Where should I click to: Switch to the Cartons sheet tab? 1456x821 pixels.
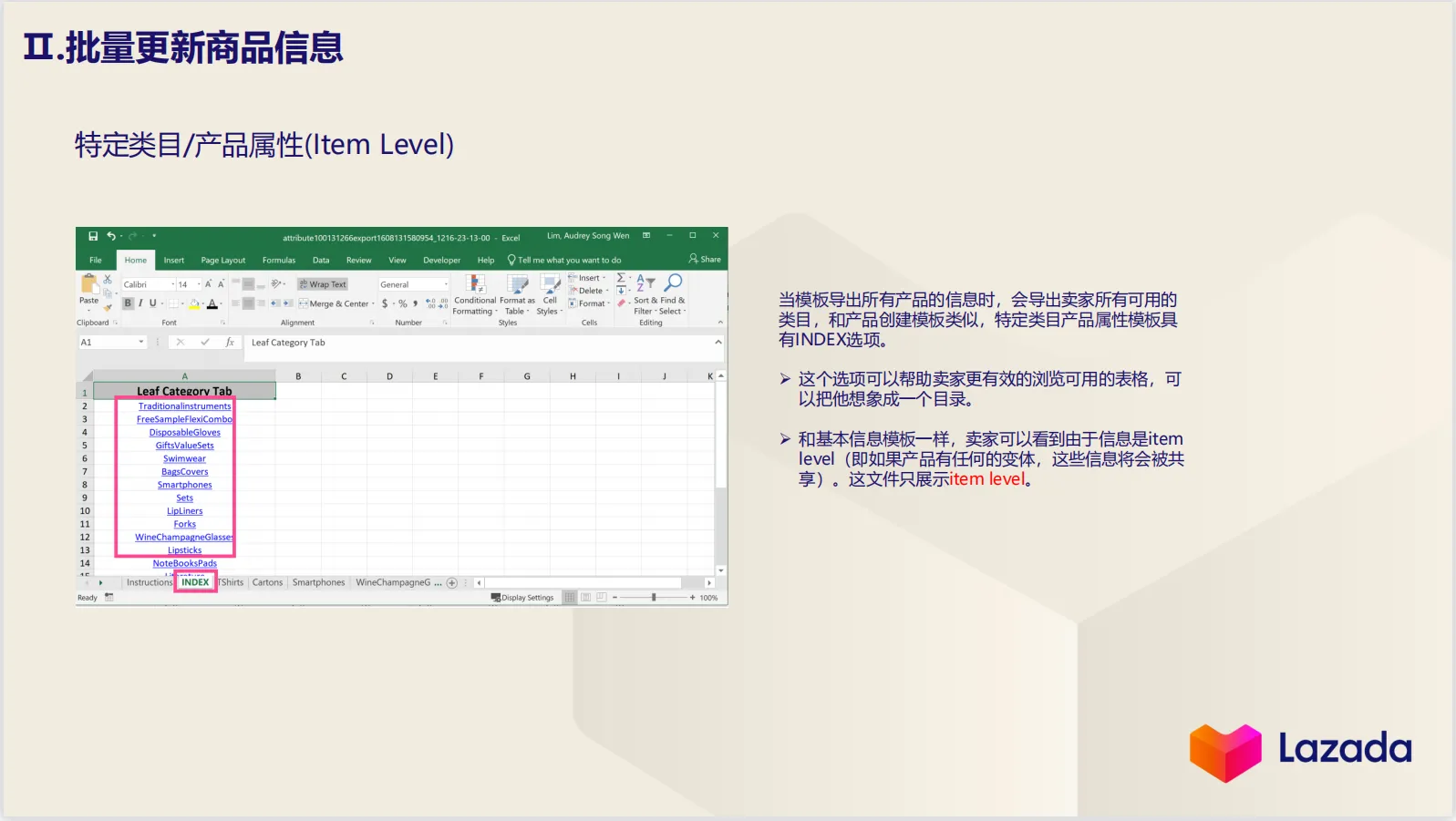(x=267, y=582)
